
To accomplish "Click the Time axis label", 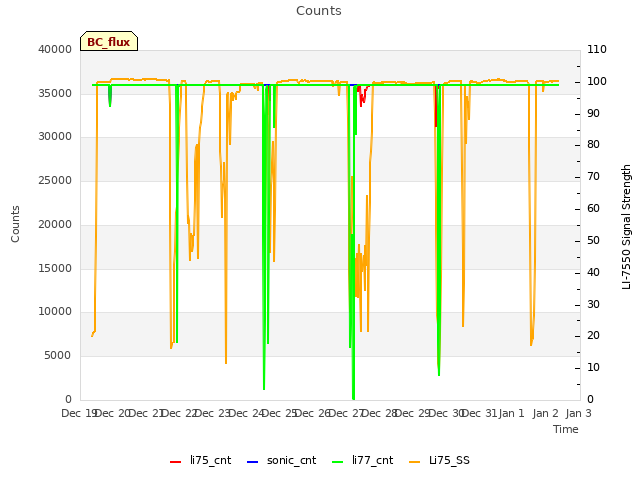I will coord(566,429).
